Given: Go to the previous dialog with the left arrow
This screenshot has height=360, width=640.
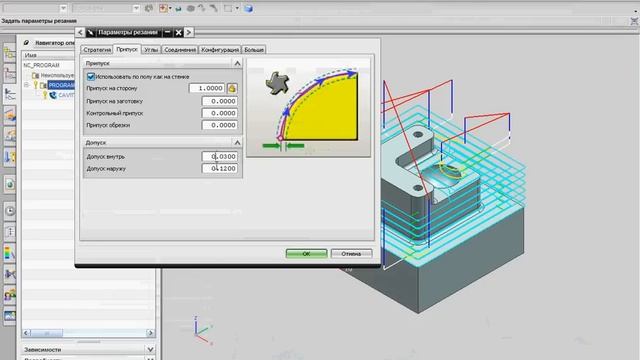Looking at the screenshot, I should (x=80, y=32).
